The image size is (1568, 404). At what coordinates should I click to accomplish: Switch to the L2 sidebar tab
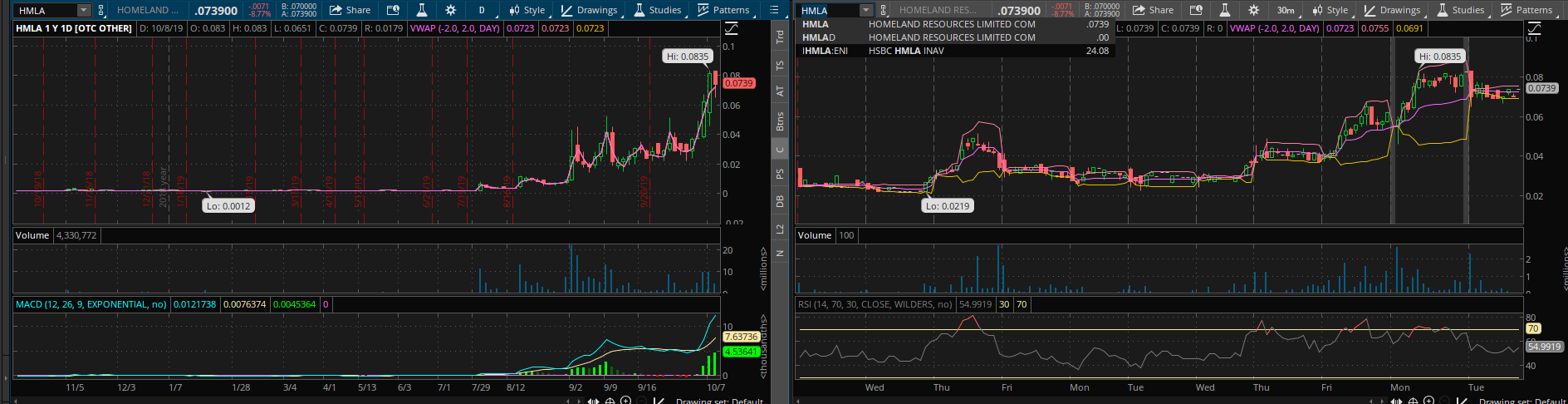(x=780, y=229)
